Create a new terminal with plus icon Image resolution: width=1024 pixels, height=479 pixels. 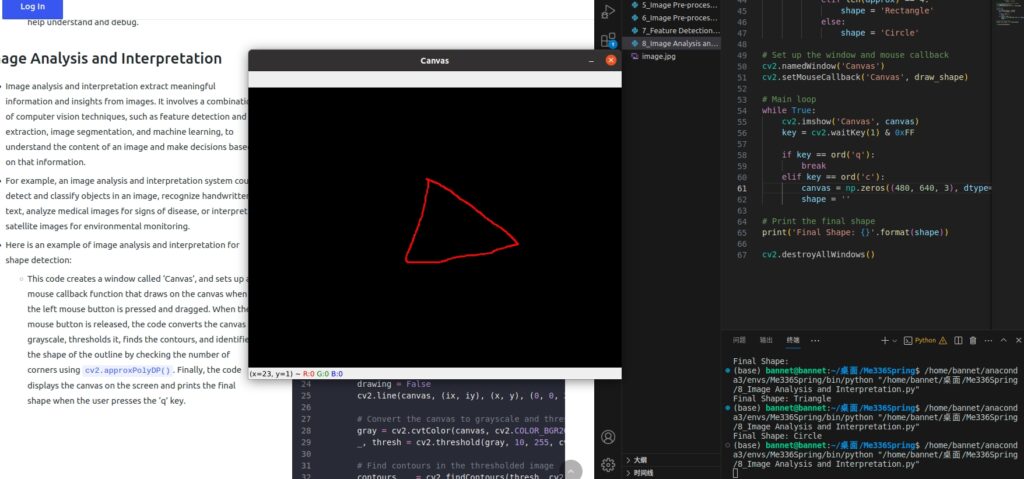[885, 340]
